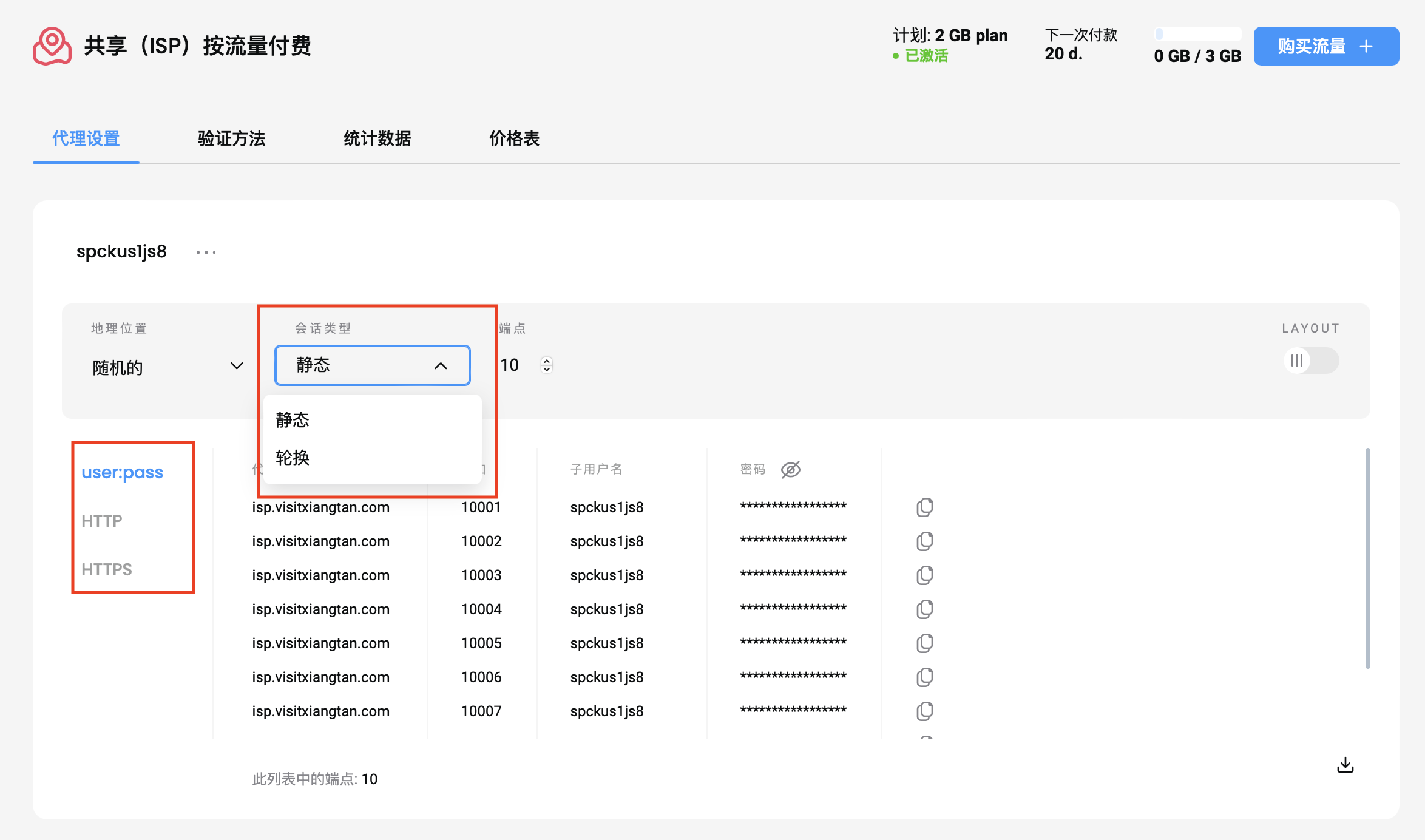The height and width of the screenshot is (840, 1425).
Task: Click the spckus1js8 user heading
Action: pos(121,251)
